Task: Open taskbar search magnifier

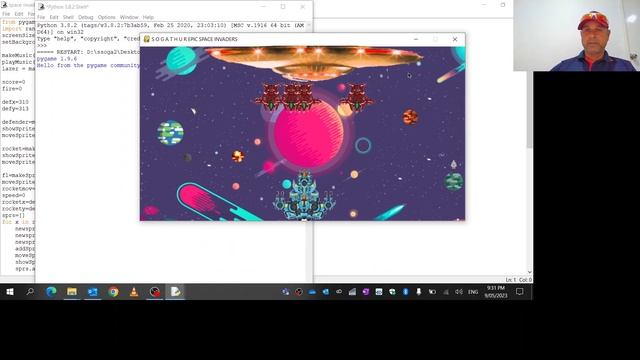Action: 30,292
